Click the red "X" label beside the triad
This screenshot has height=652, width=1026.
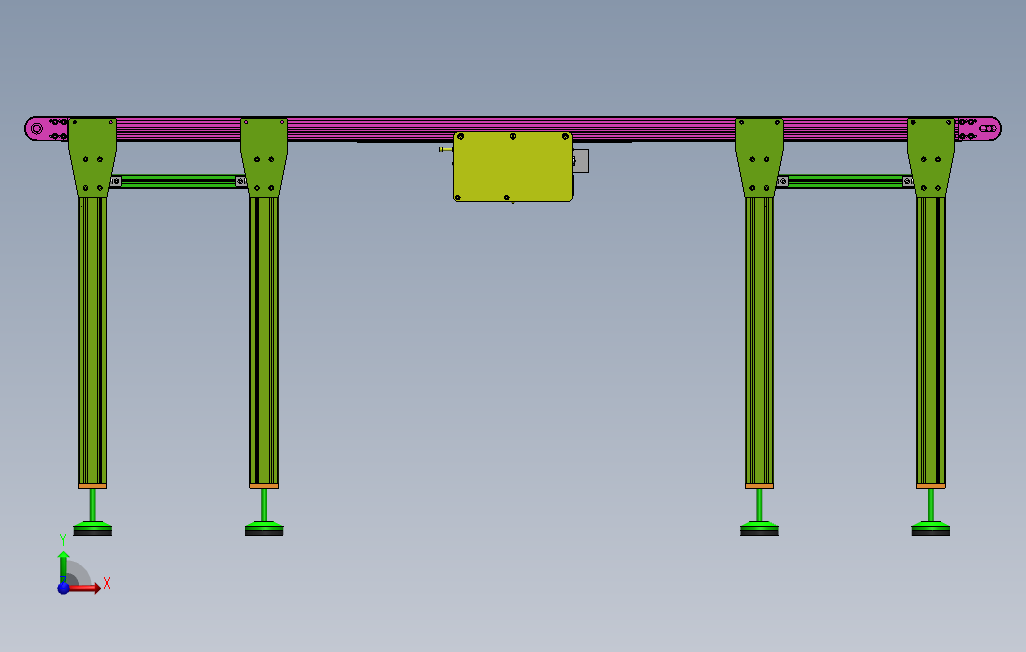coord(107,583)
